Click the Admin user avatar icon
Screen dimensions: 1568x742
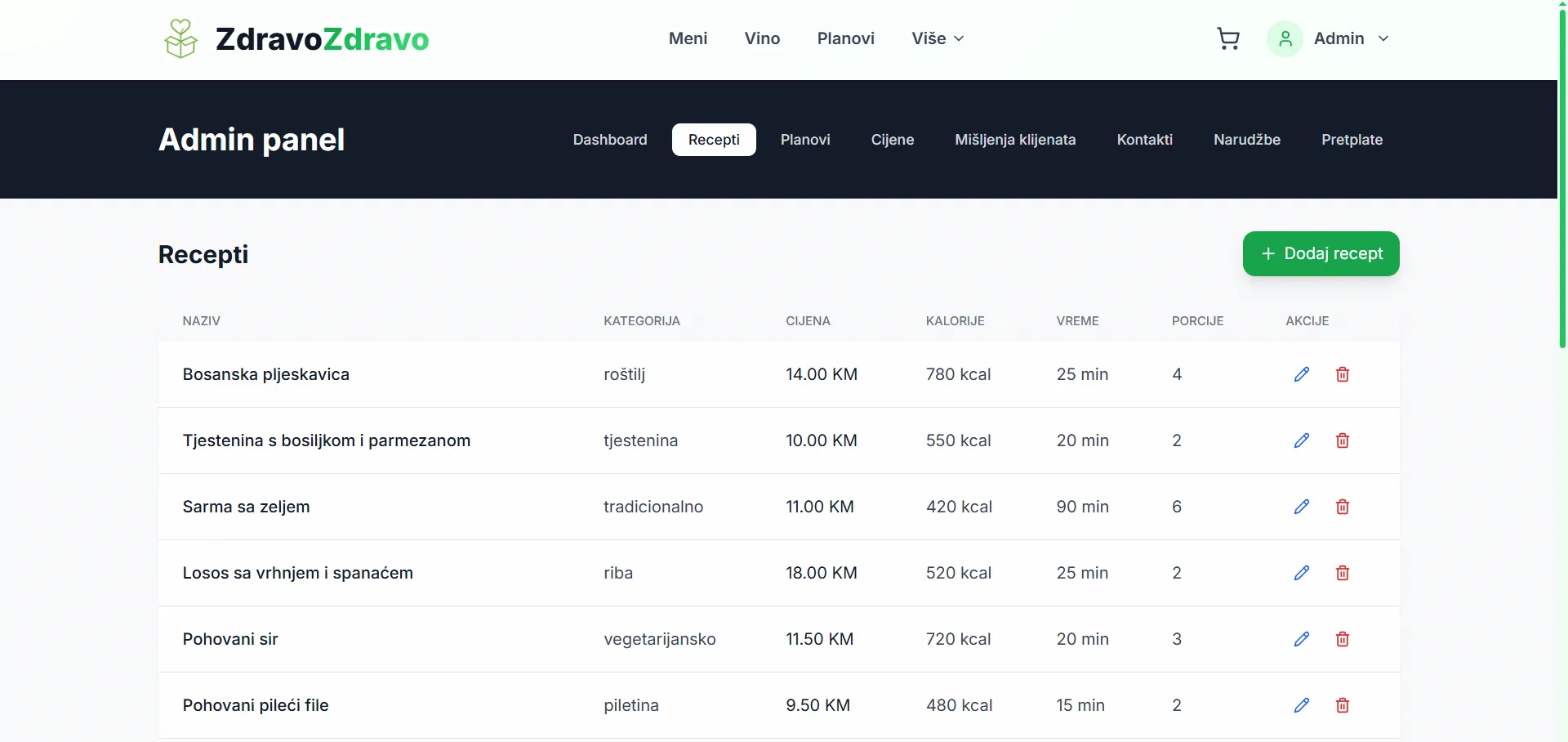point(1285,38)
